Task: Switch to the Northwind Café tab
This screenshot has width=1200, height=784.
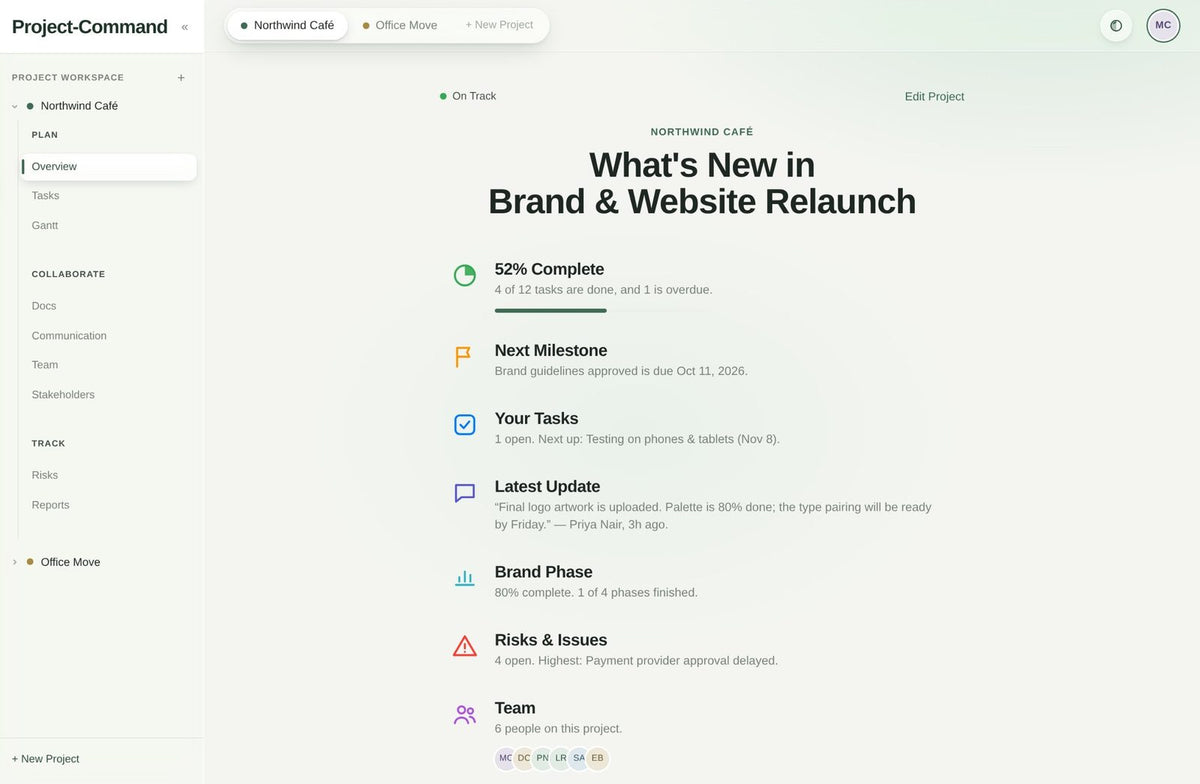Action: (288, 25)
